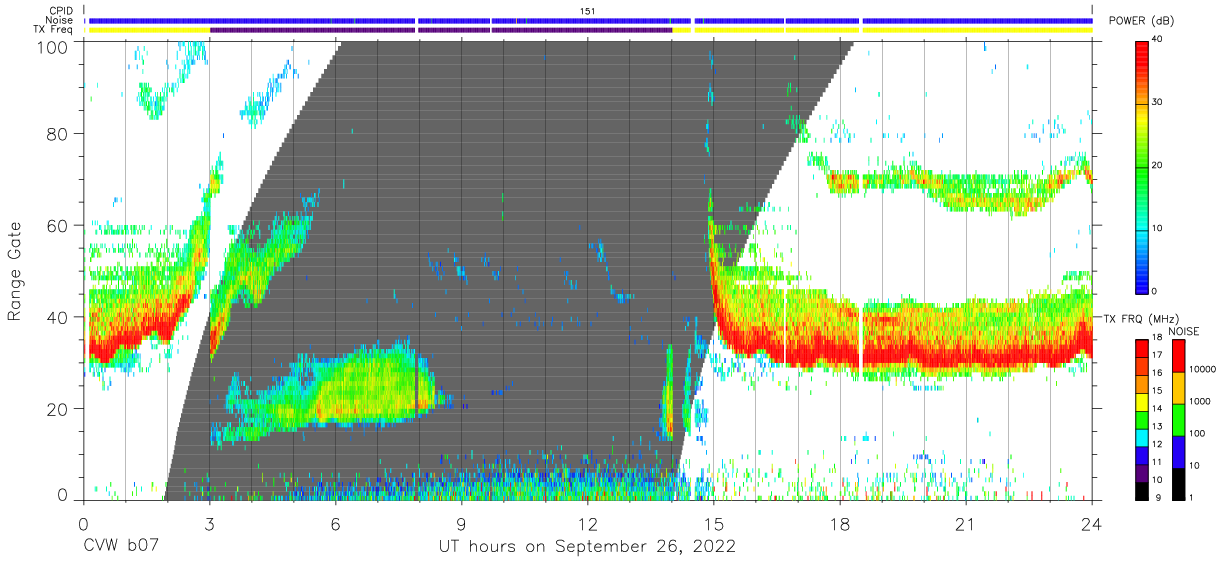Click x-axis hour label '18'
The width and height of the screenshot is (1228, 567).
(x=840, y=523)
